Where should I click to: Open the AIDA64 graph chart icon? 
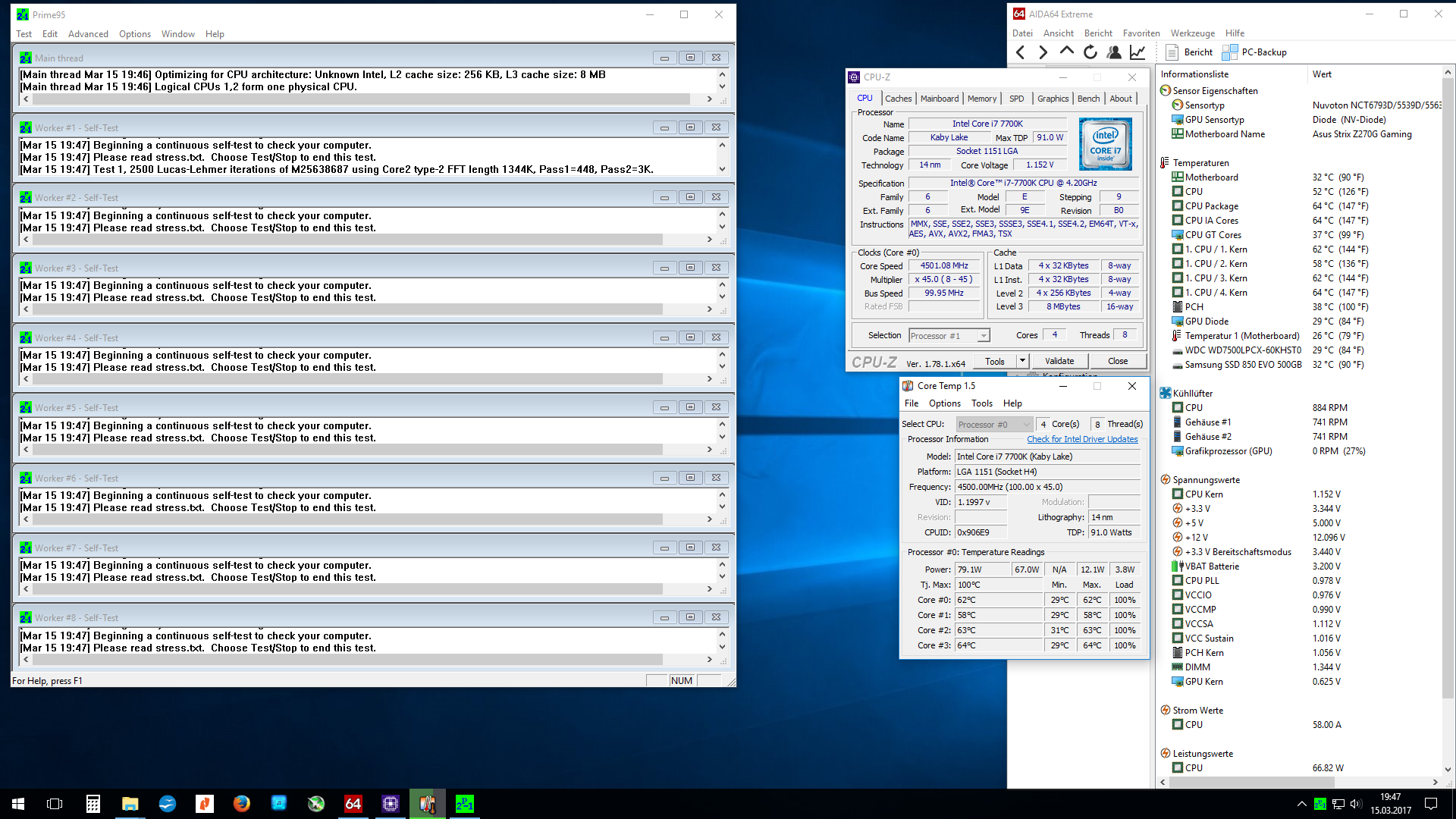point(1137,52)
